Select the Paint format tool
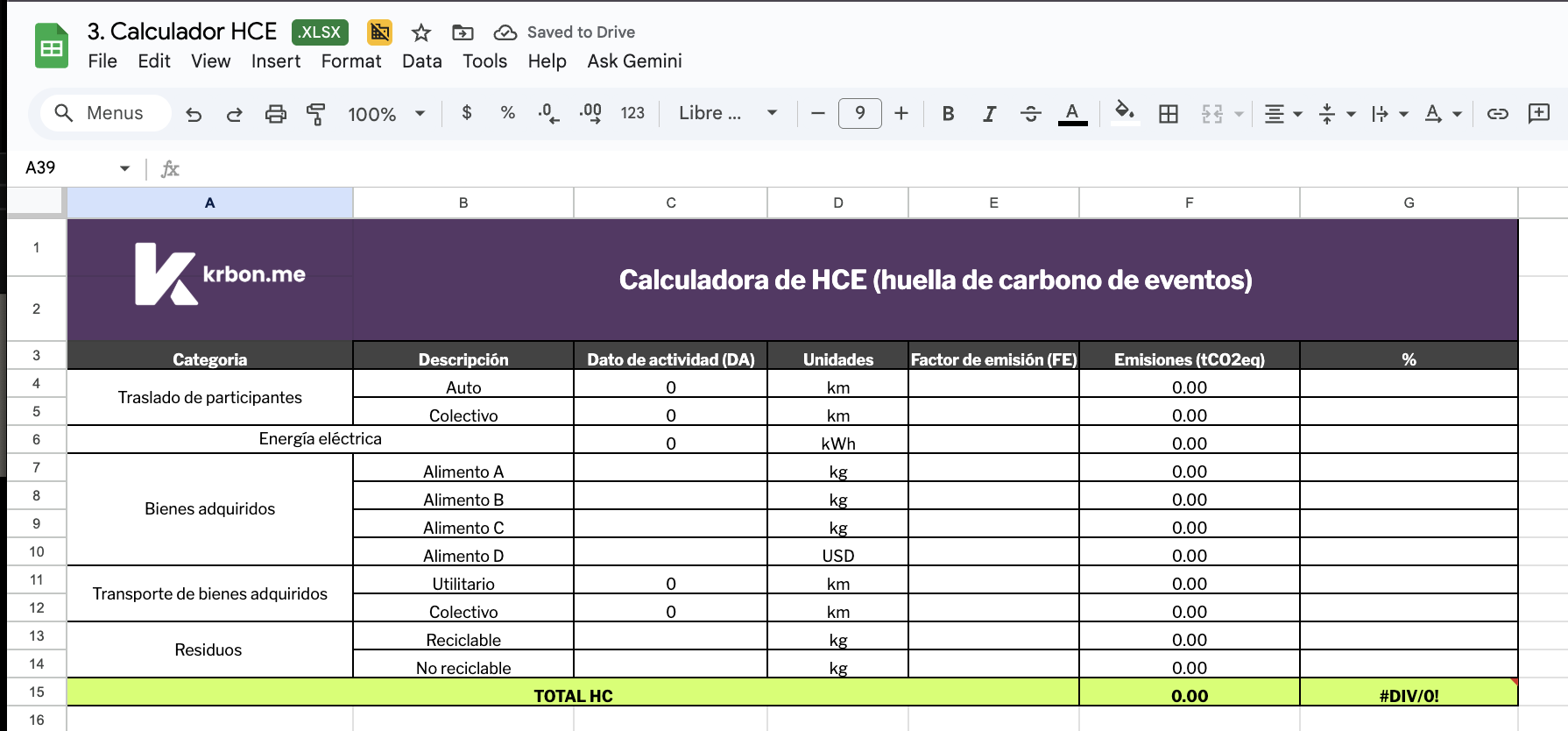Screen dimensions: 1568x731 click(315, 114)
